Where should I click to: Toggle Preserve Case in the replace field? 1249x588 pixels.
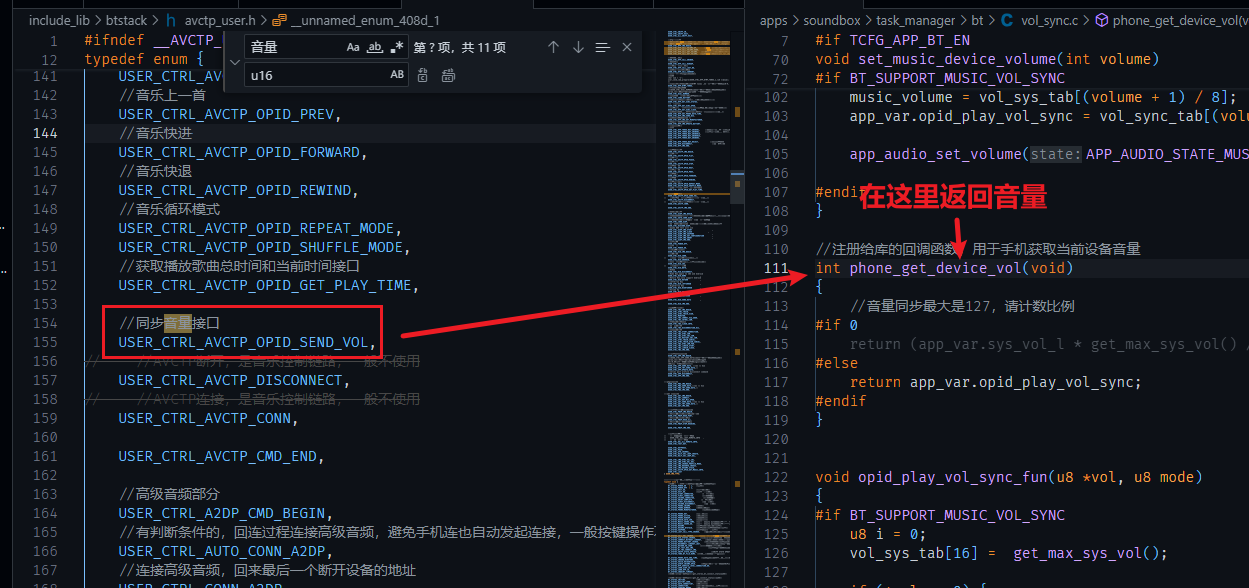point(397,75)
